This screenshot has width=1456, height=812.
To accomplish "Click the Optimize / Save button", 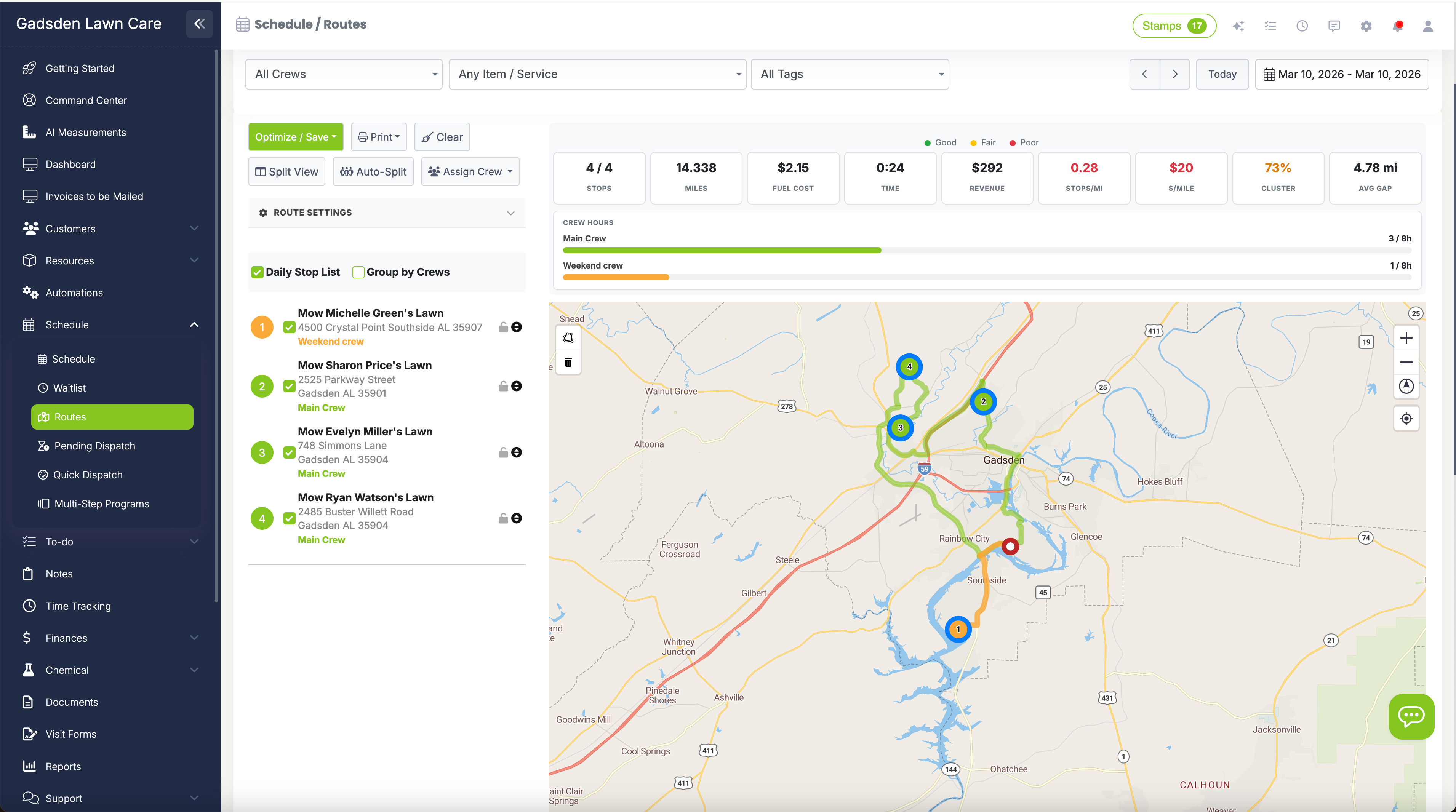I will pyautogui.click(x=295, y=136).
